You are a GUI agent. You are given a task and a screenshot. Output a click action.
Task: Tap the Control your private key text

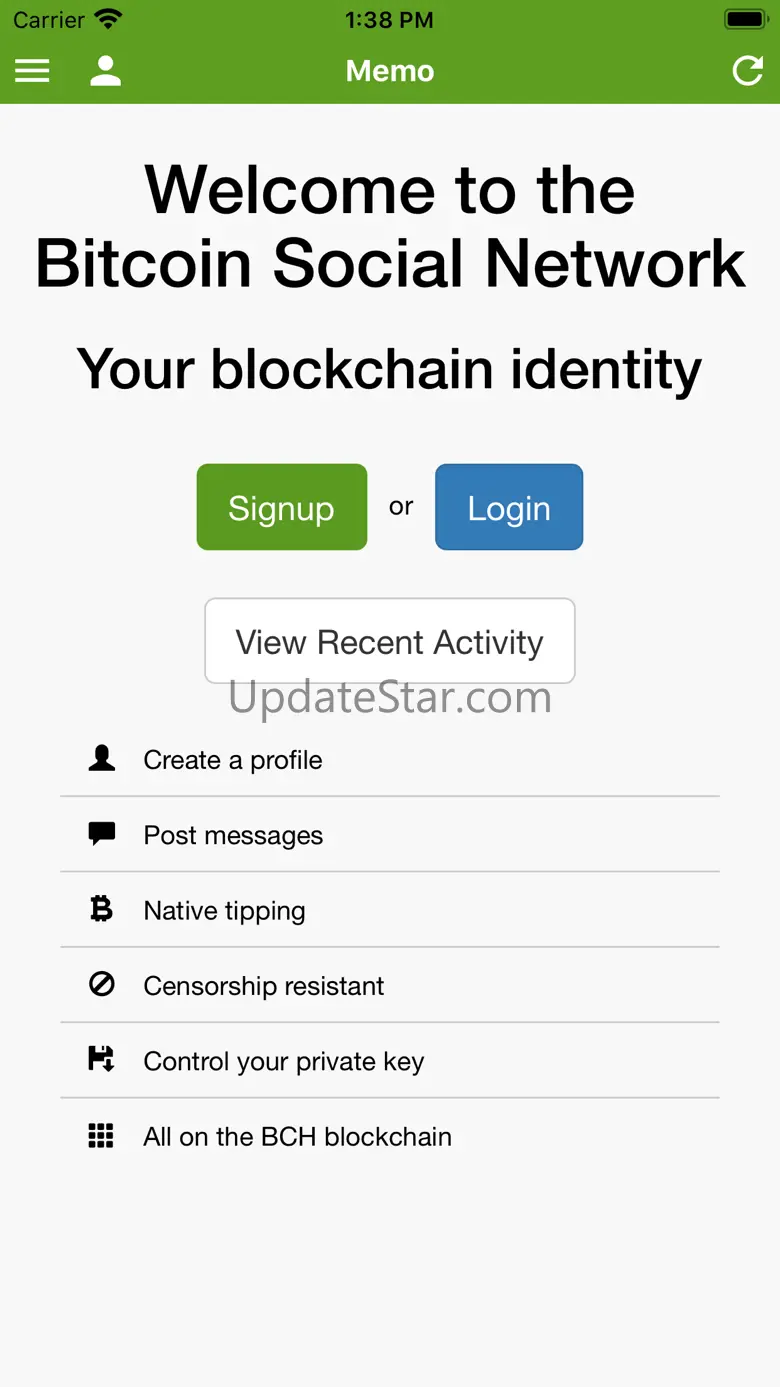click(x=284, y=1061)
